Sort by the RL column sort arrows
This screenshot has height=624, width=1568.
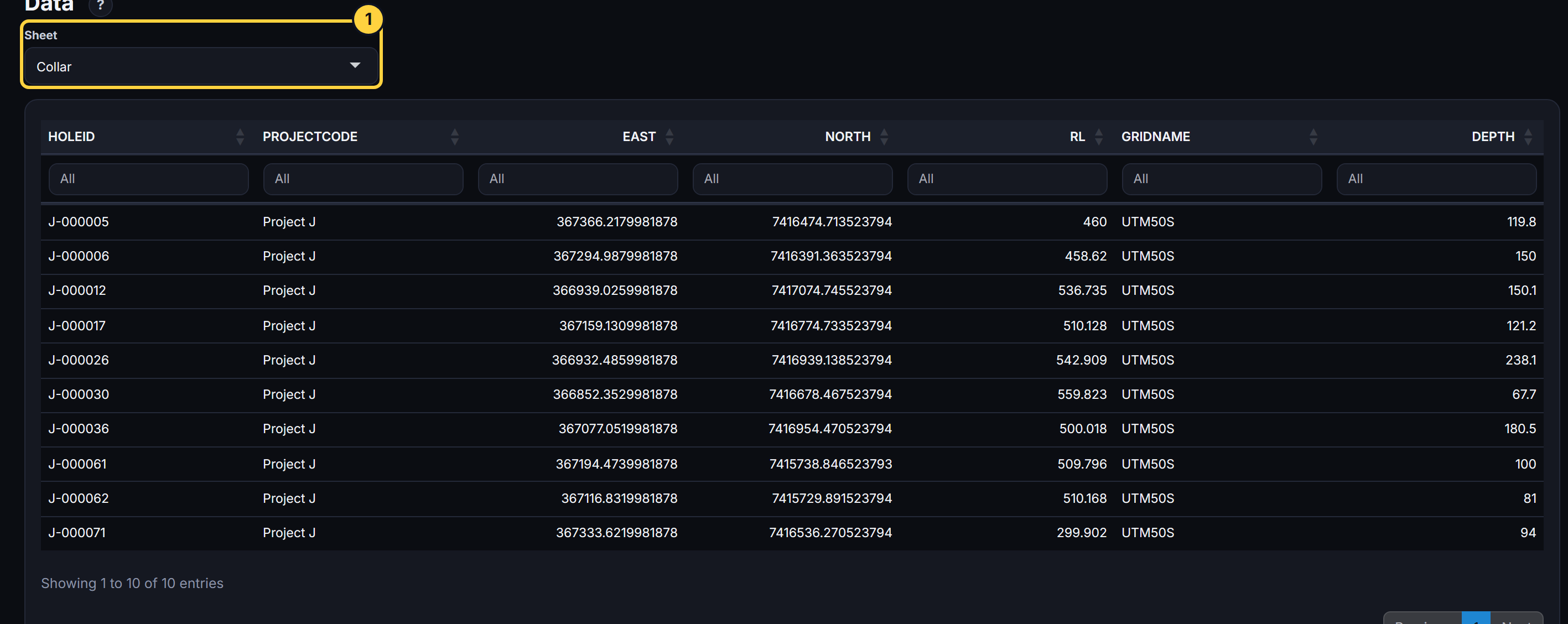(1099, 137)
